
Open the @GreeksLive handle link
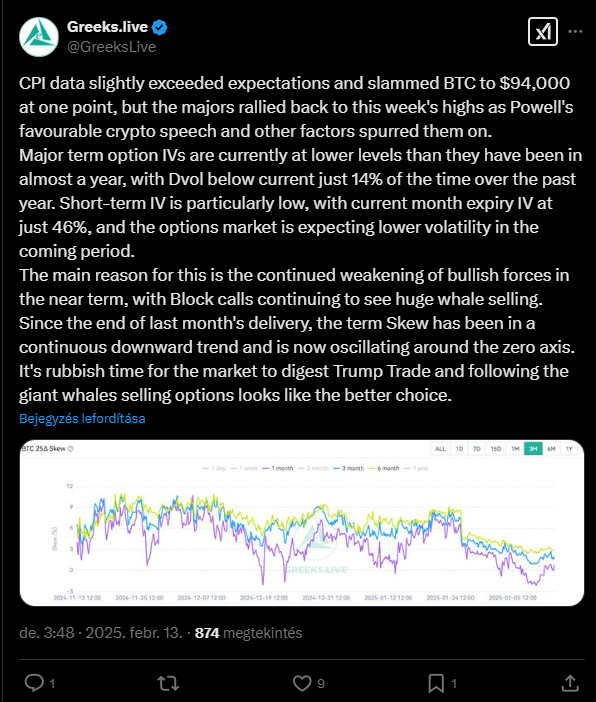pyautogui.click(x=111, y=47)
